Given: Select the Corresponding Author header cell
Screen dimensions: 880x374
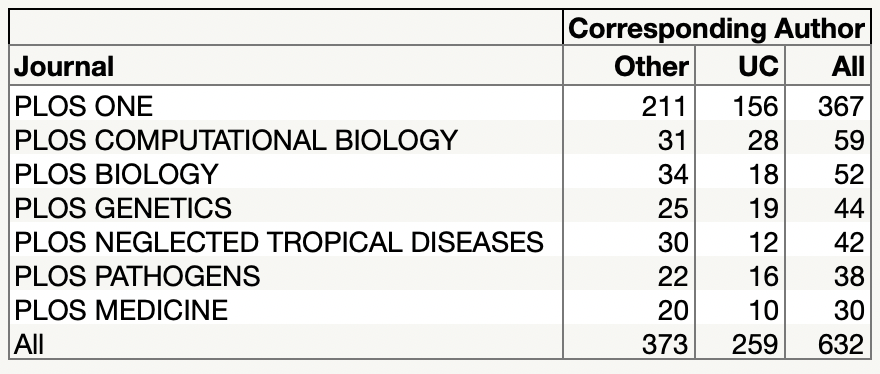Looking at the screenshot, I should [717, 28].
